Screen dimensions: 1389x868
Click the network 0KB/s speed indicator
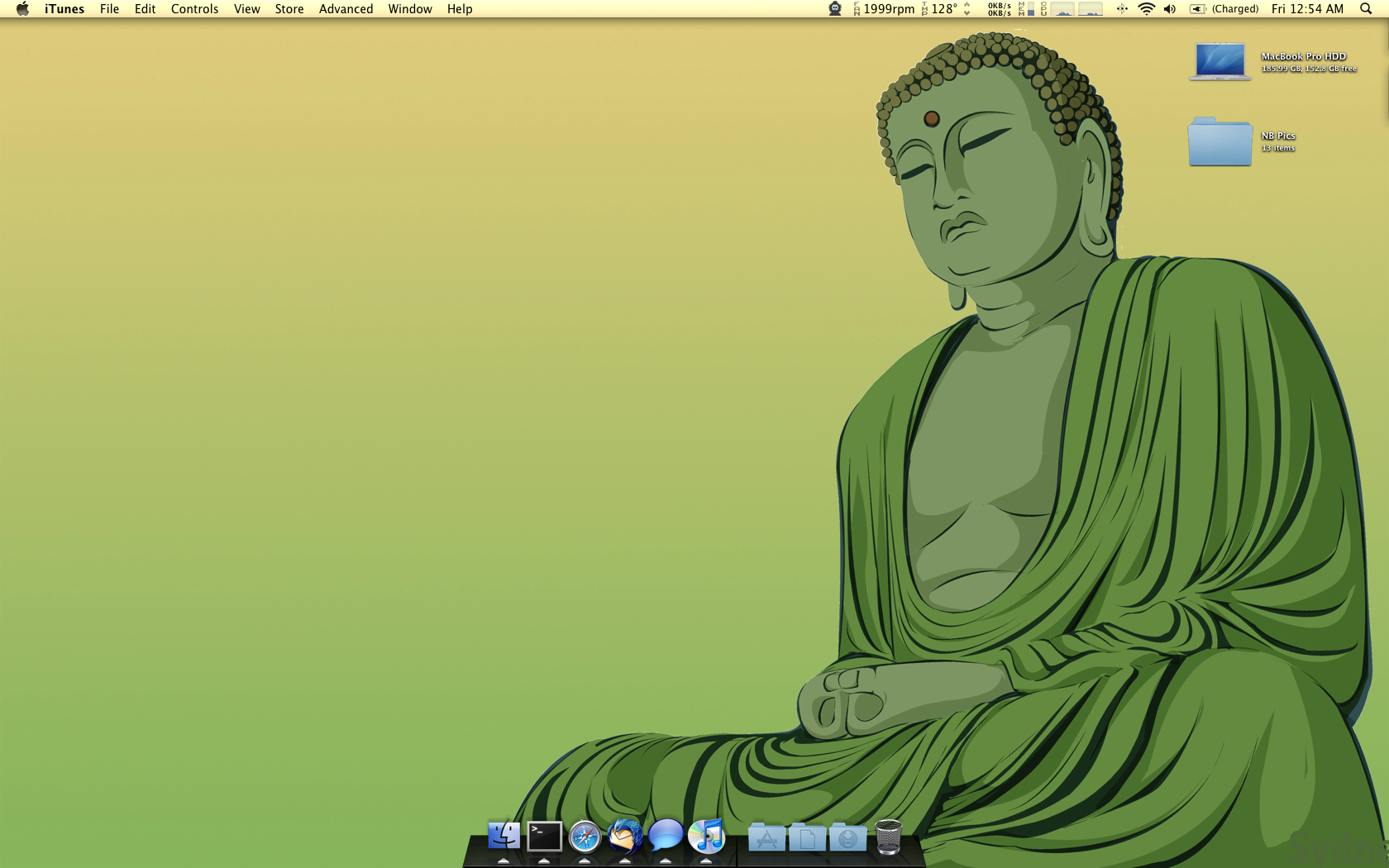(x=999, y=9)
